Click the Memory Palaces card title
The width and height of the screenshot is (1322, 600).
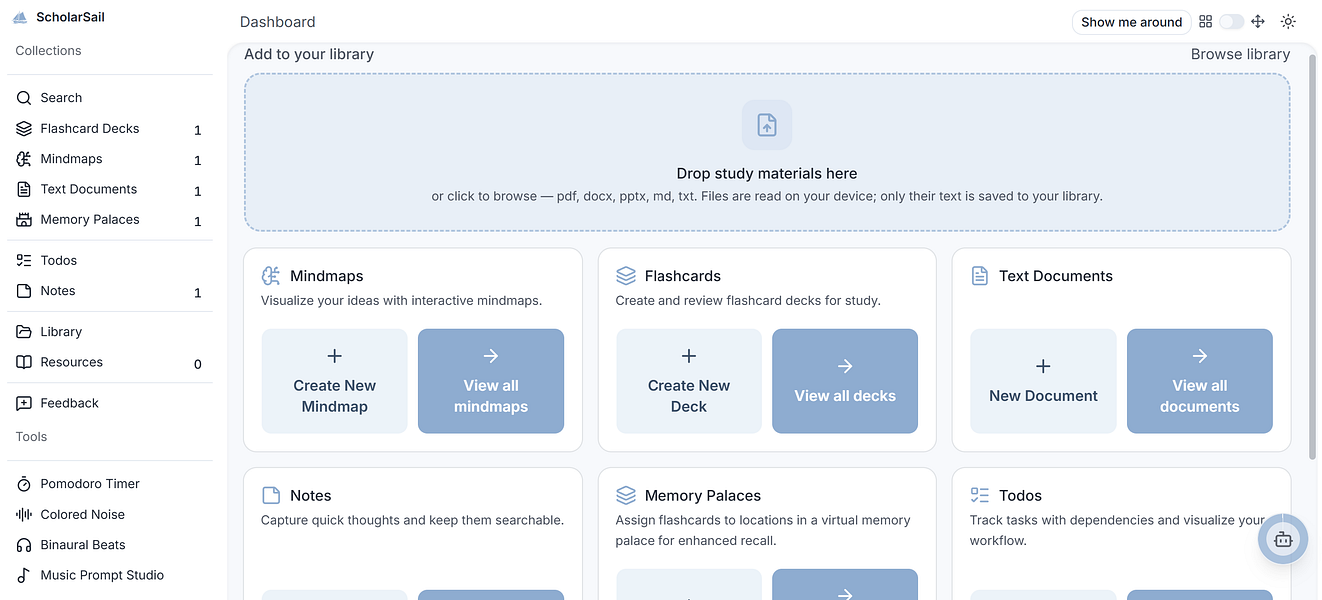[703, 496]
